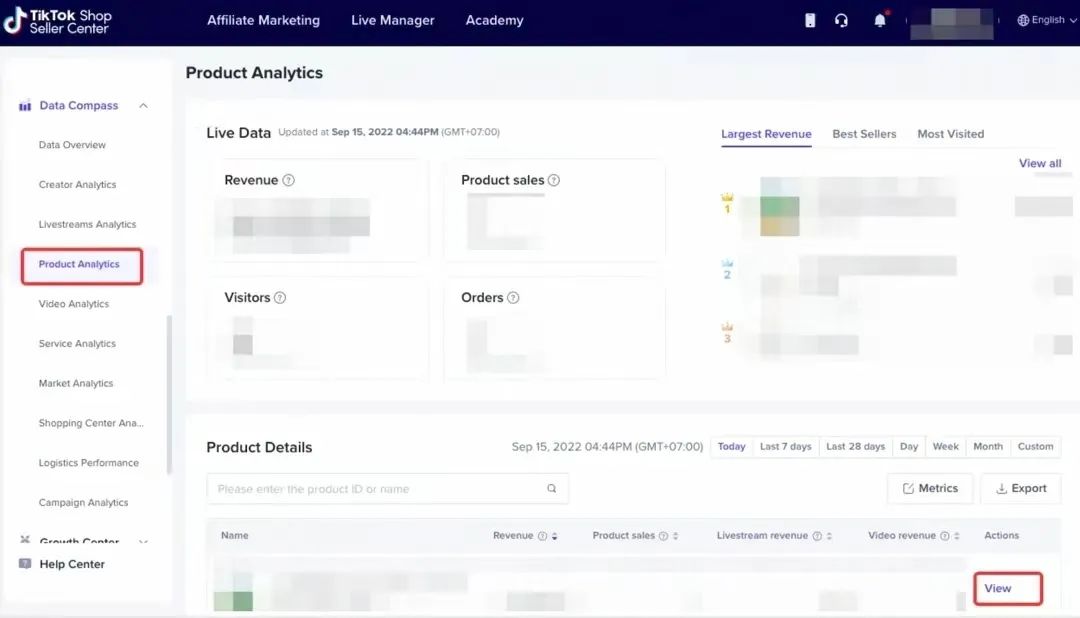
Task: Open the notifications bell
Action: (x=880, y=20)
